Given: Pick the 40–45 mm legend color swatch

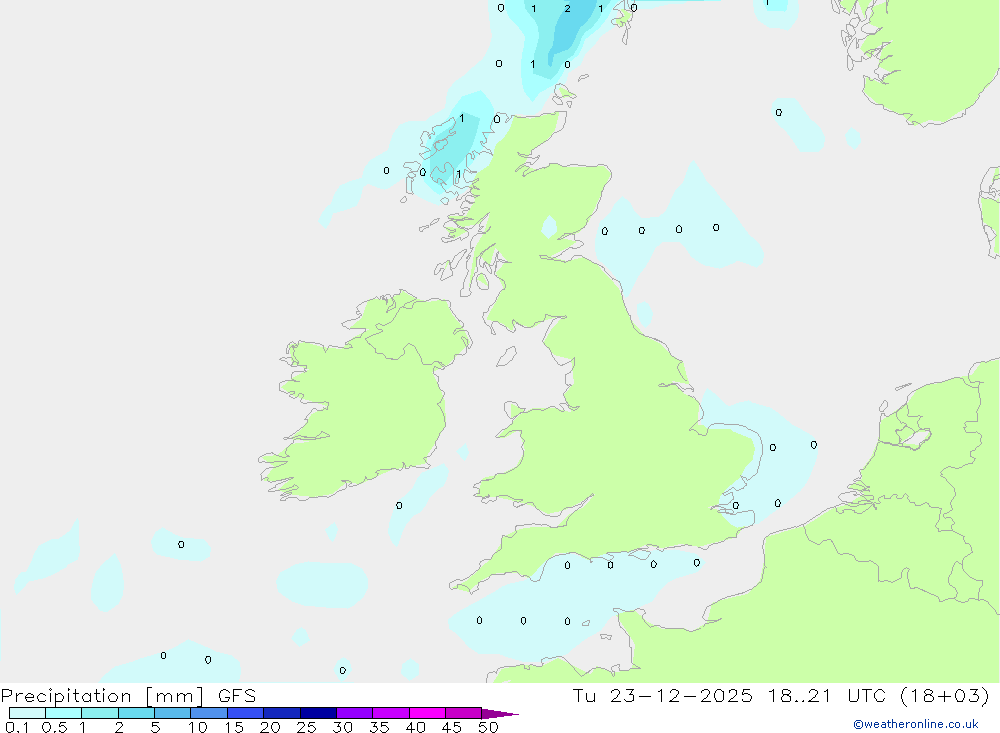Looking at the screenshot, I should click(427, 713).
